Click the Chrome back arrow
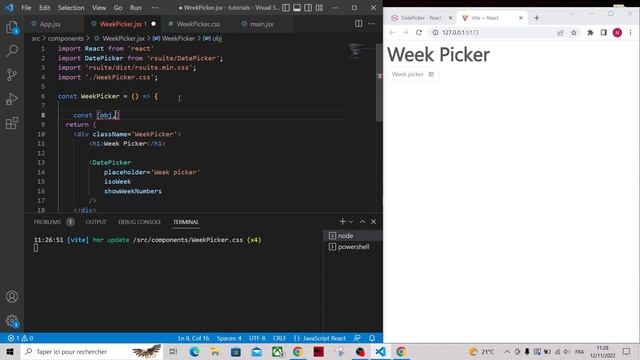640x360 pixels. [x=392, y=32]
